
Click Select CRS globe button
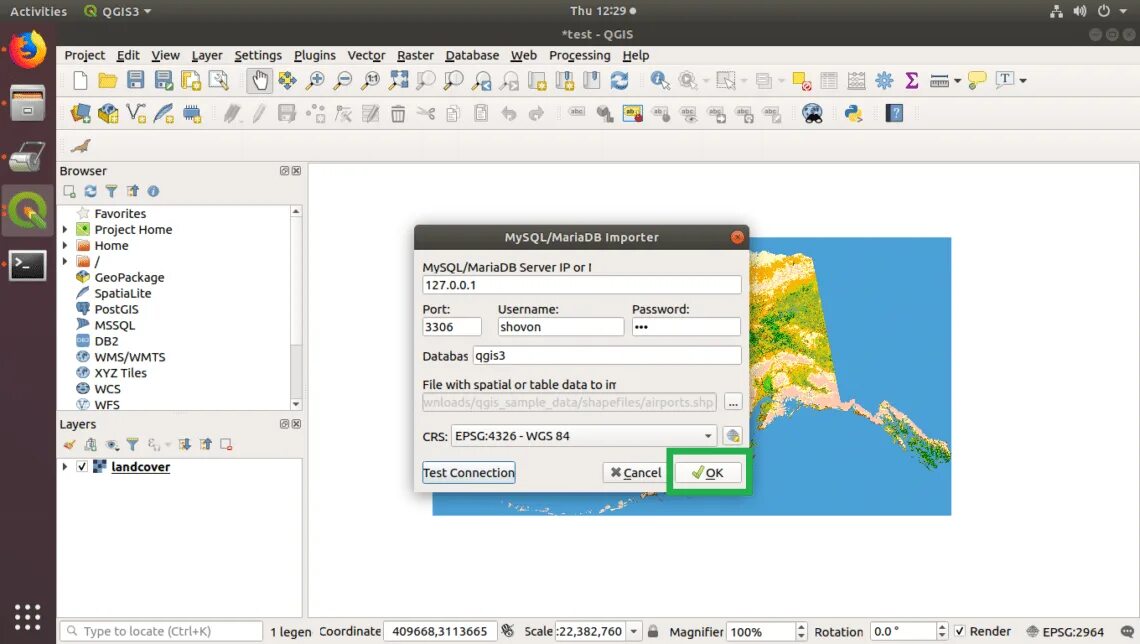click(733, 435)
